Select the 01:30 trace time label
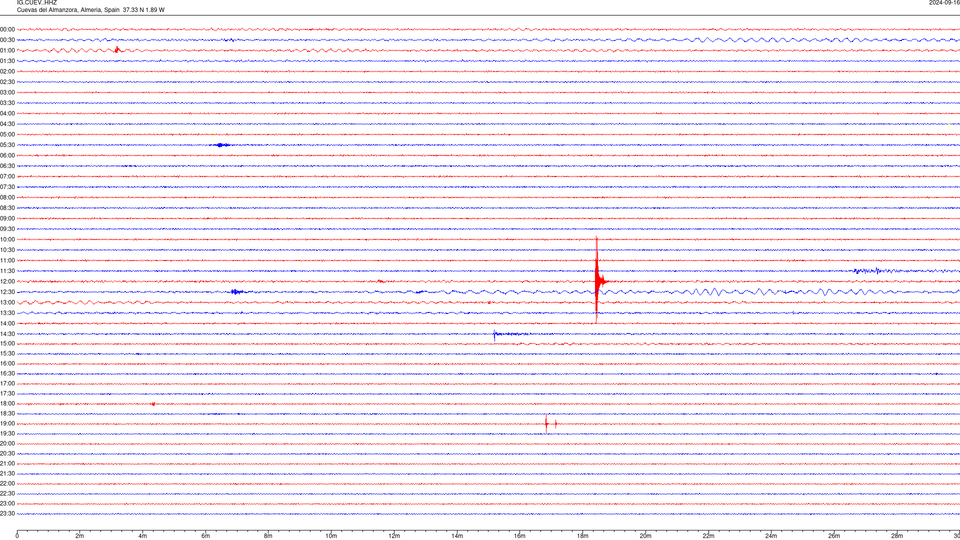The width and height of the screenshot is (960, 540). pos(7,61)
